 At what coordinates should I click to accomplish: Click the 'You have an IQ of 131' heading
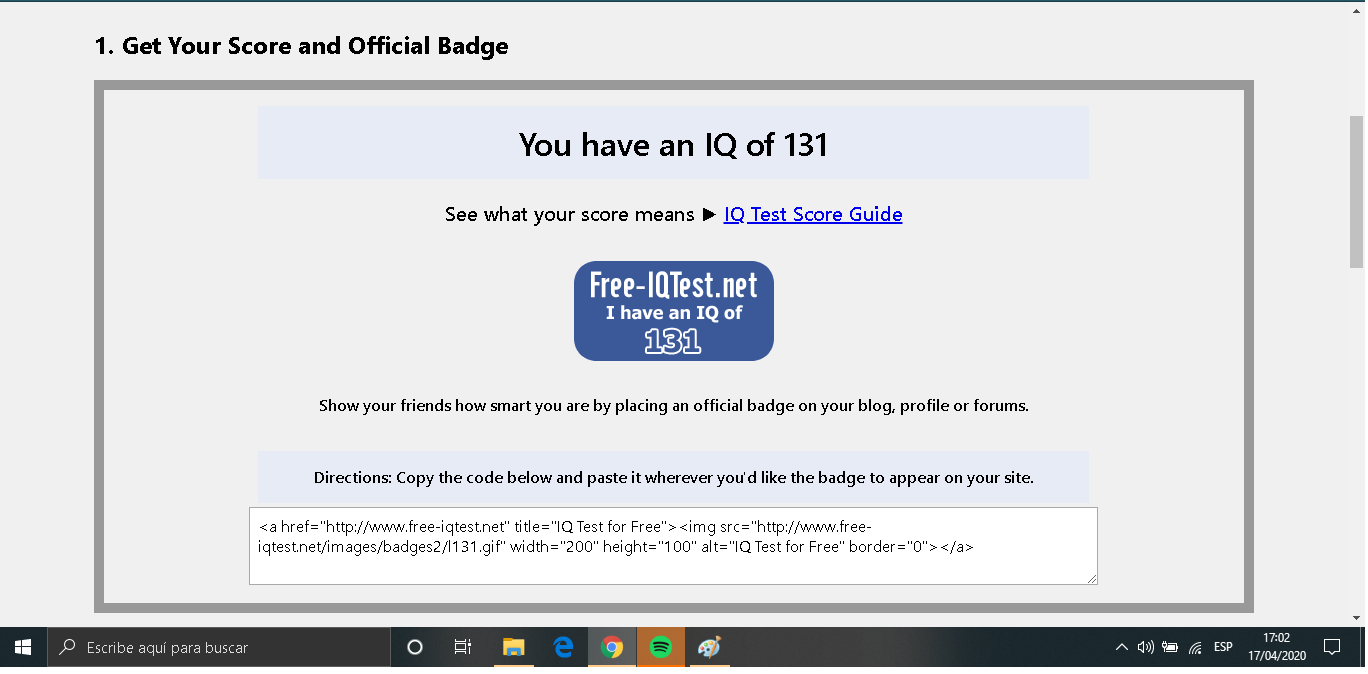pyautogui.click(x=673, y=145)
